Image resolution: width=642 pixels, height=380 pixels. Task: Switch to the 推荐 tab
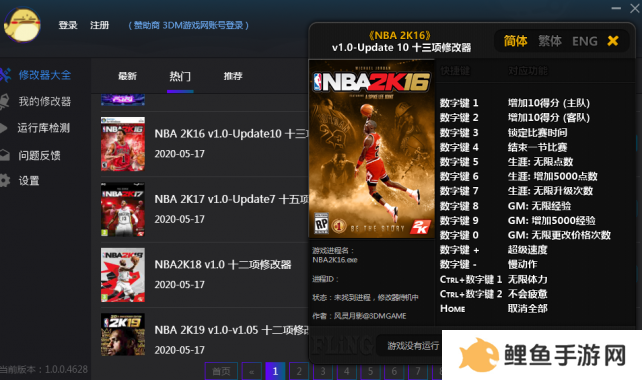233,76
